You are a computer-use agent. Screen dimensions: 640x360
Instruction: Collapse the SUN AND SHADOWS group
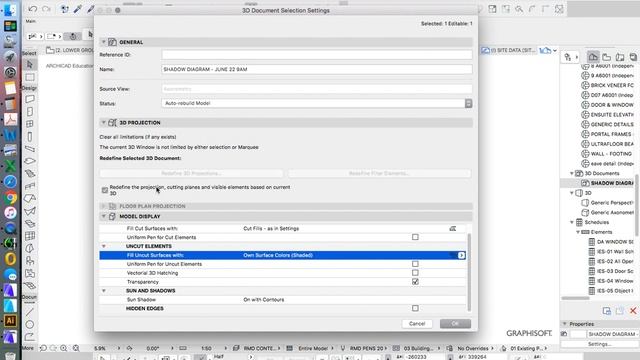click(x=104, y=291)
